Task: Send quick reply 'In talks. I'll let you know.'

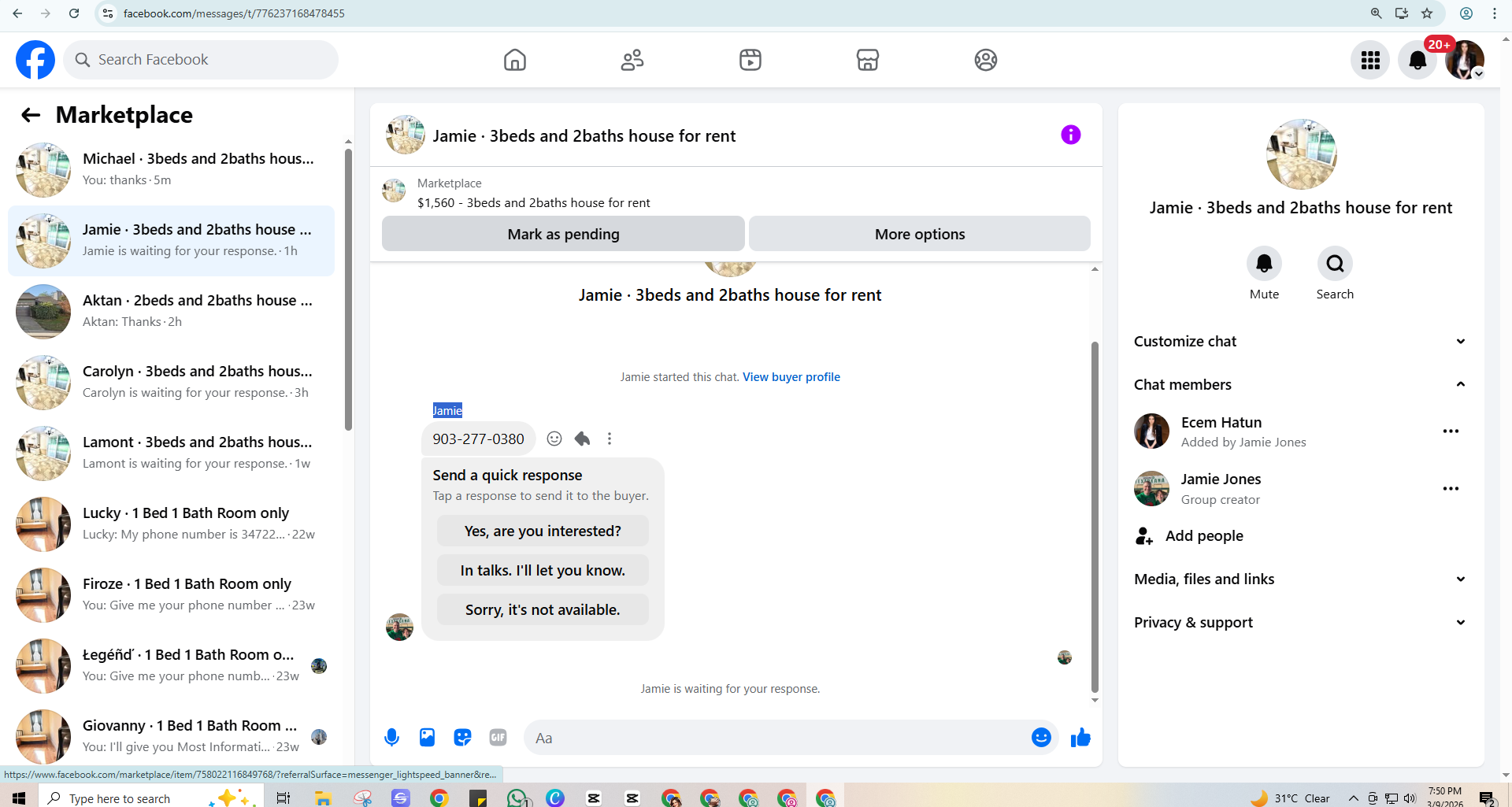Action: (x=543, y=570)
